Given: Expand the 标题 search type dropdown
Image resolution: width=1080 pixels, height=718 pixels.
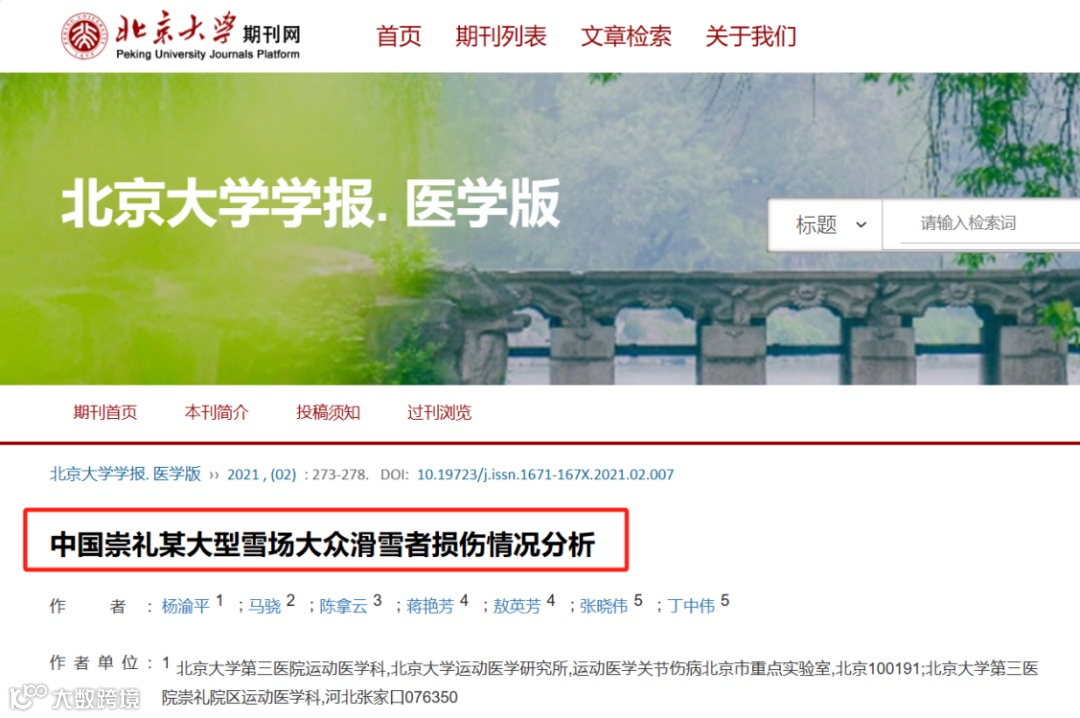Looking at the screenshot, I should coord(825,225).
